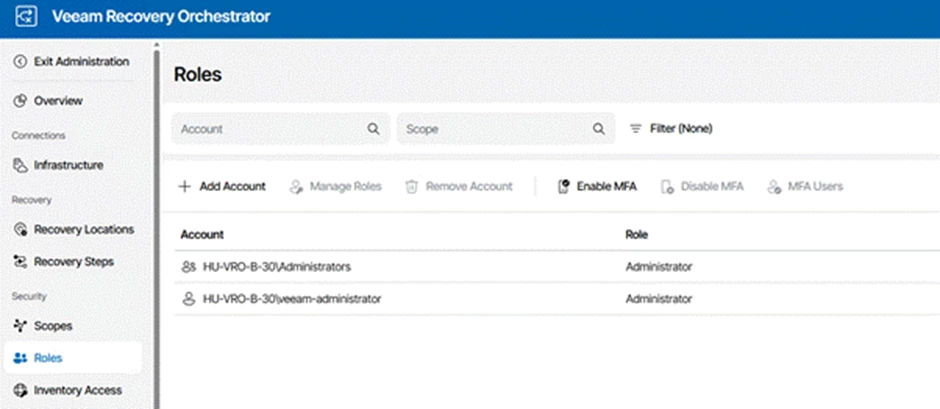Focus the Scope search field
The image size is (940, 409).
coord(505,129)
